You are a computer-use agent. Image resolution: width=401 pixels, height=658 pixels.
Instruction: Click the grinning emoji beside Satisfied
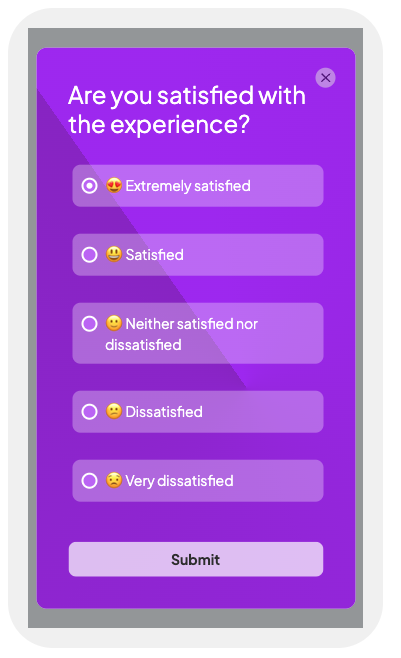114,254
